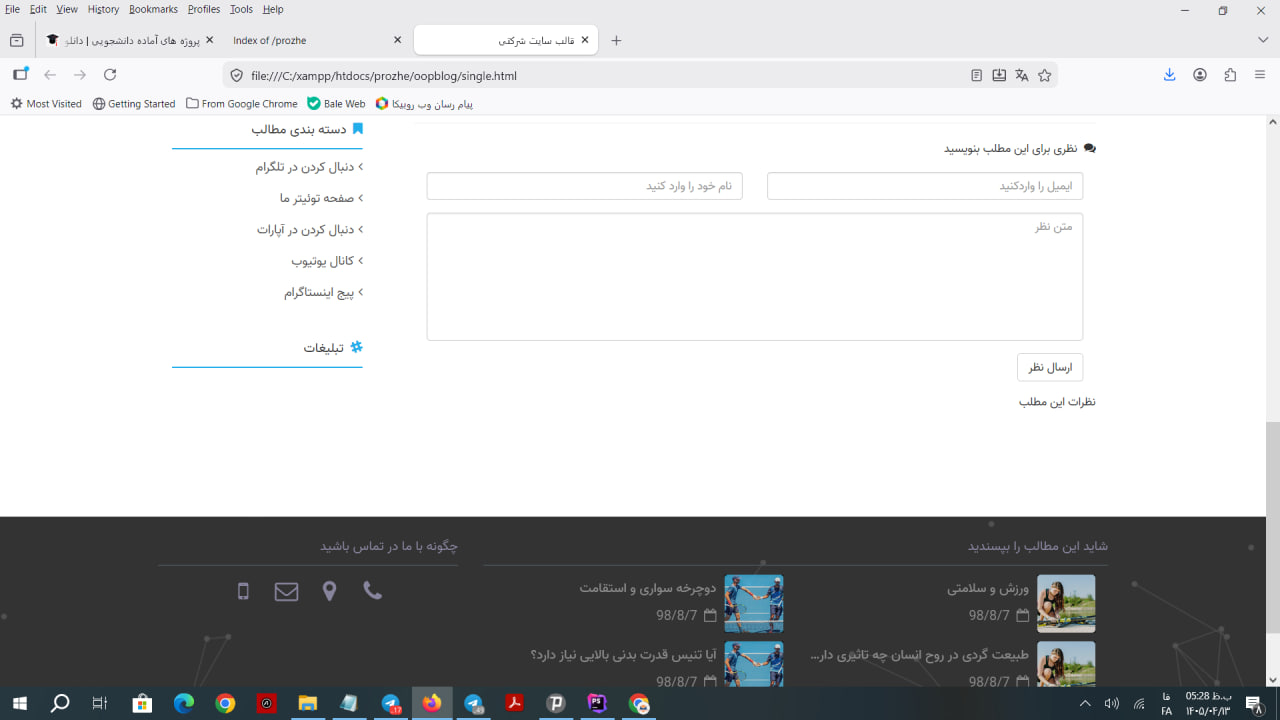Screen dimensions: 1280x720
Task: Open the 'پیام رسان وب روبیکا' bookmark
Action: coord(424,103)
